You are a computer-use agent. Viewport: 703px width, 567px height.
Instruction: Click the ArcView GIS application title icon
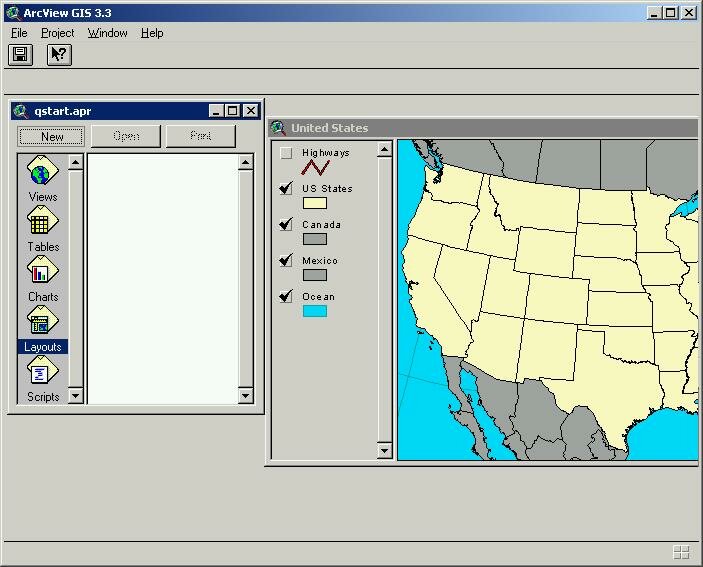click(13, 13)
